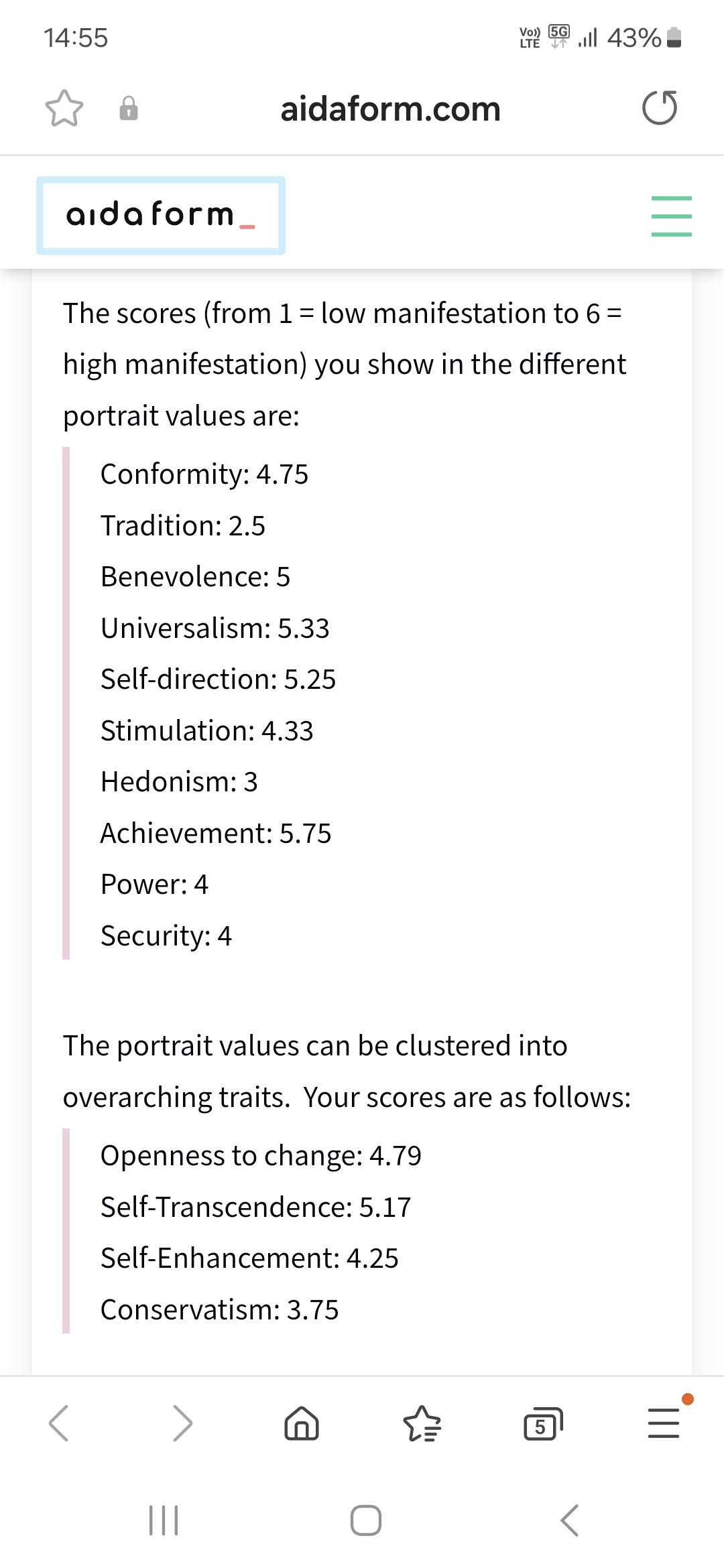Show the 5 open tabs

[x=542, y=1423]
